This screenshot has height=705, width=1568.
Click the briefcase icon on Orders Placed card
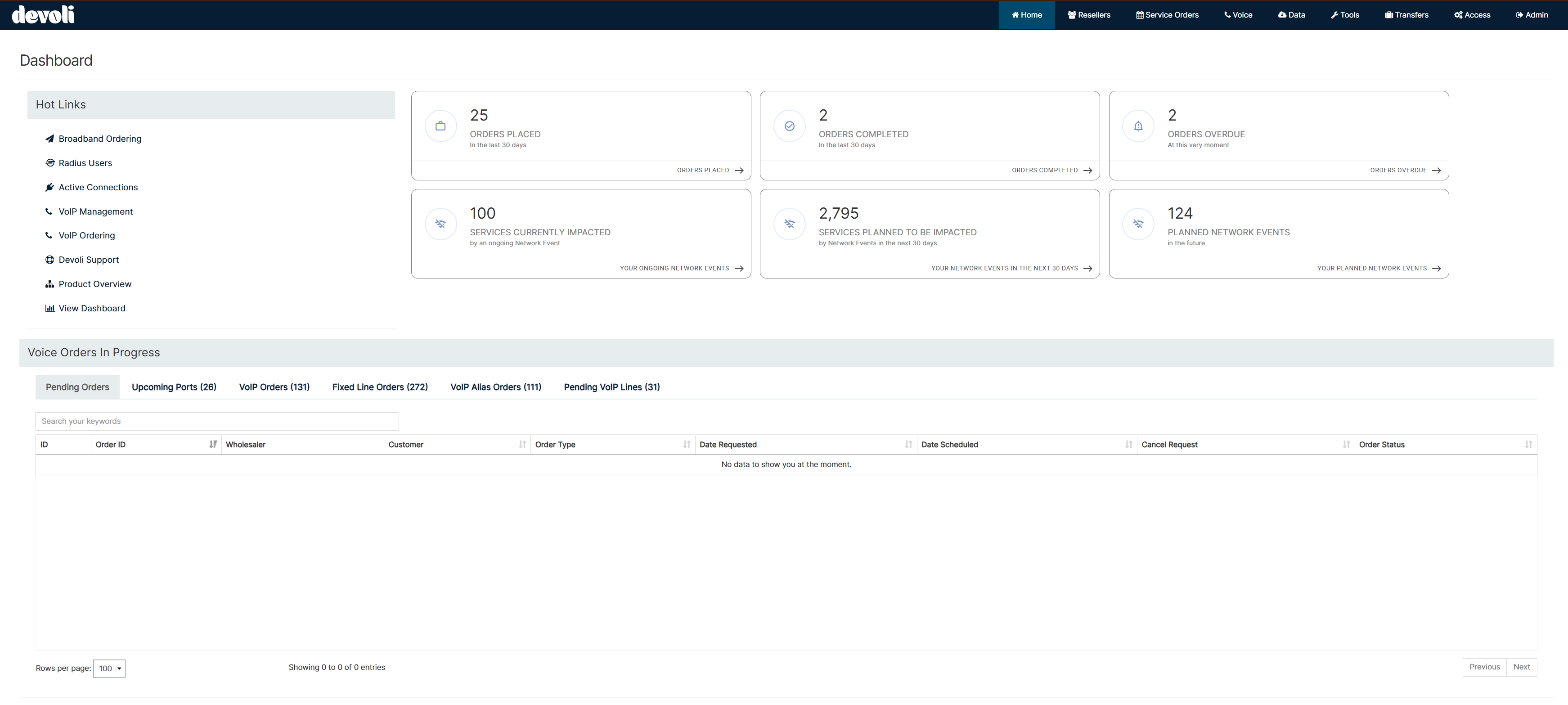coord(440,126)
